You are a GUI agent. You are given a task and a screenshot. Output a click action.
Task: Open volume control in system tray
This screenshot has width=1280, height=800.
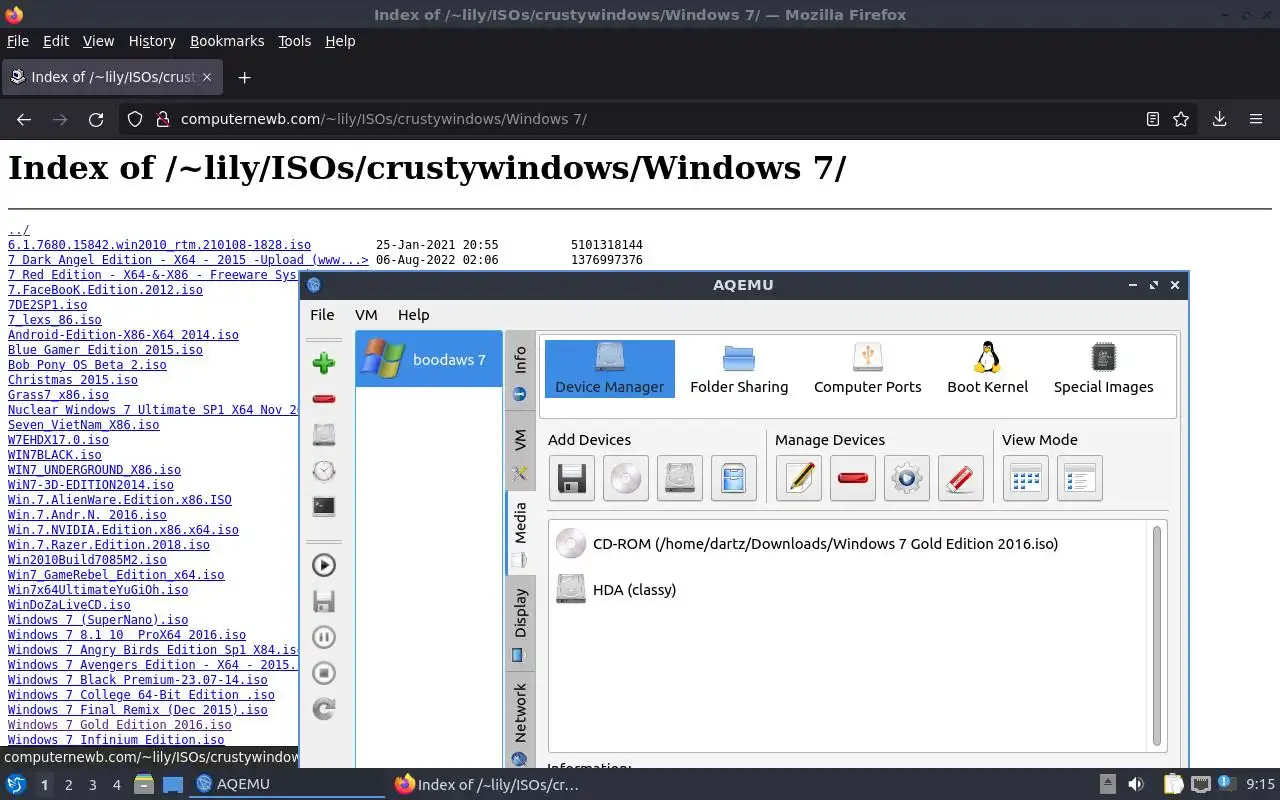1136,784
